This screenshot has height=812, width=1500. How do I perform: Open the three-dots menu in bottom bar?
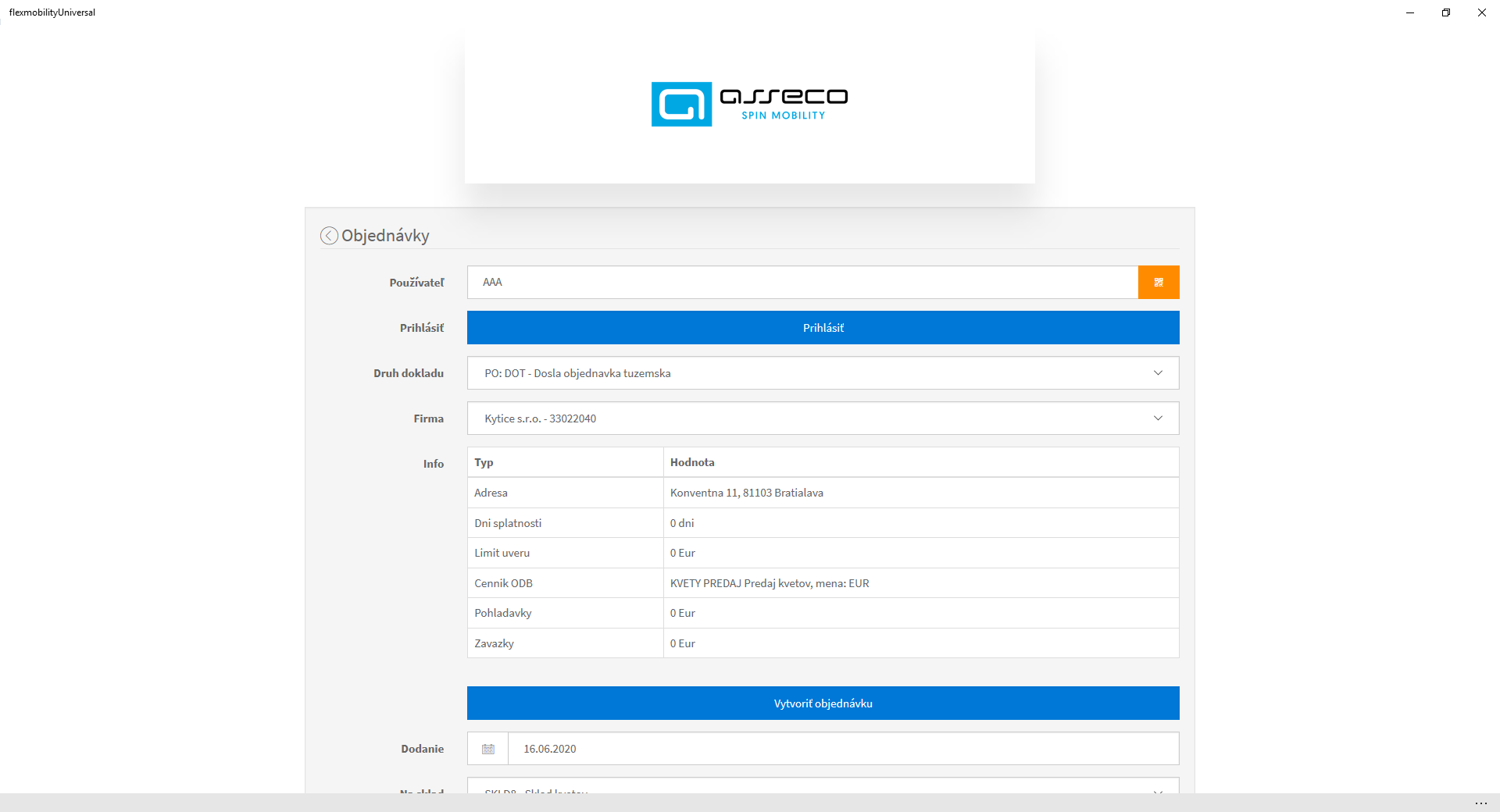(x=1480, y=803)
